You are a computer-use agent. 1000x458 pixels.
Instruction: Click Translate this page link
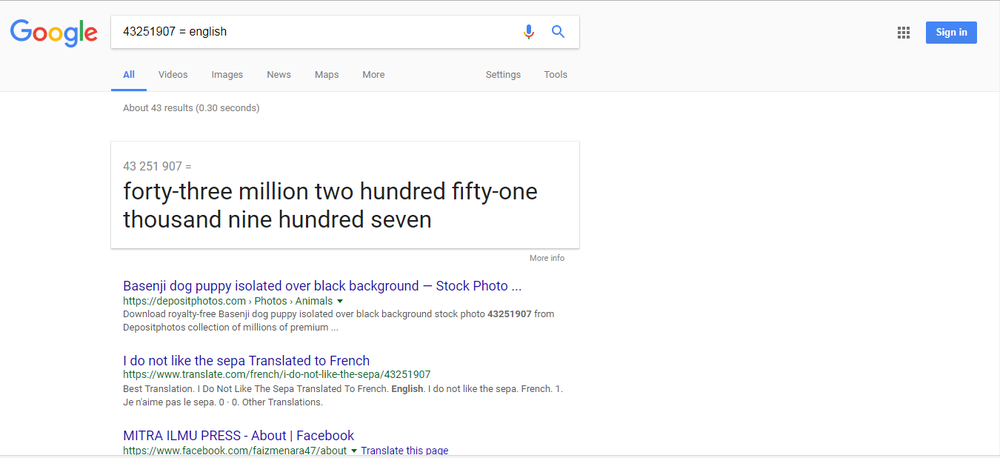click(404, 451)
